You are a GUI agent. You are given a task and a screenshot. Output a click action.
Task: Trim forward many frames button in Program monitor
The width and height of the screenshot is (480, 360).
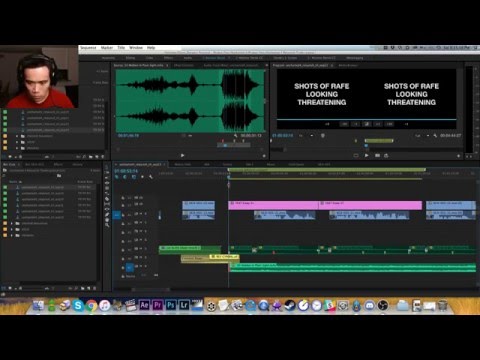[x=389, y=124]
